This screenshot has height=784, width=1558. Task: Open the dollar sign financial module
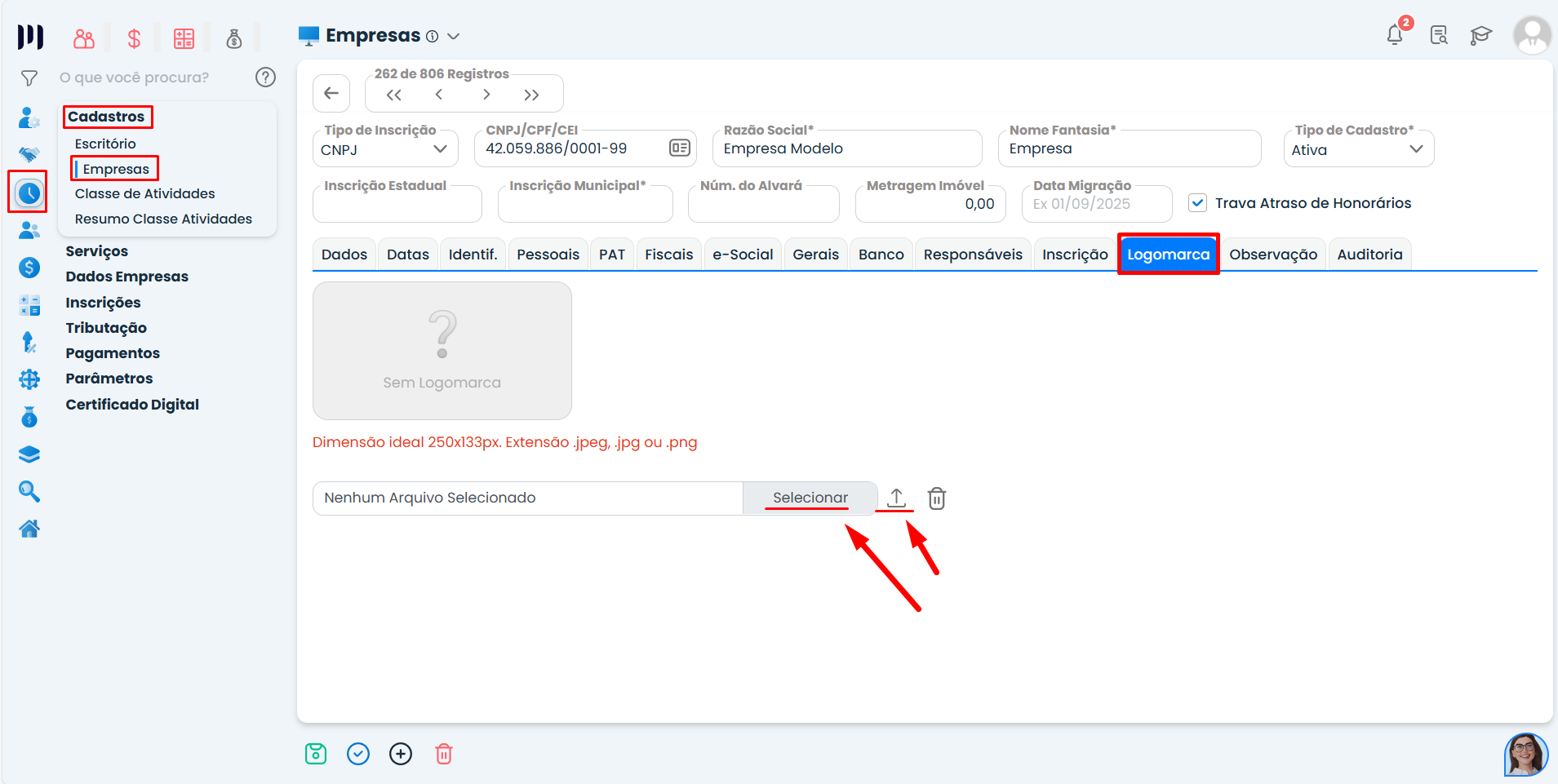click(x=134, y=38)
